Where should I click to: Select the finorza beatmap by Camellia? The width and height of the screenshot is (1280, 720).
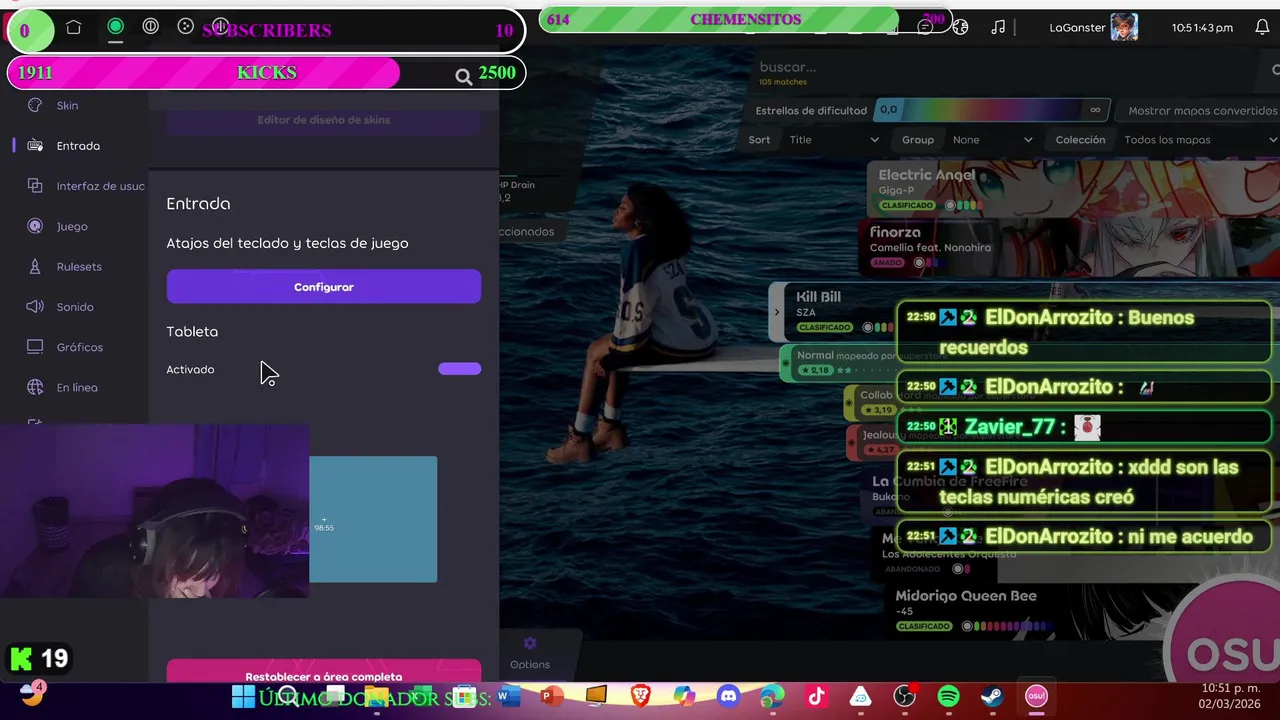click(x=1069, y=247)
